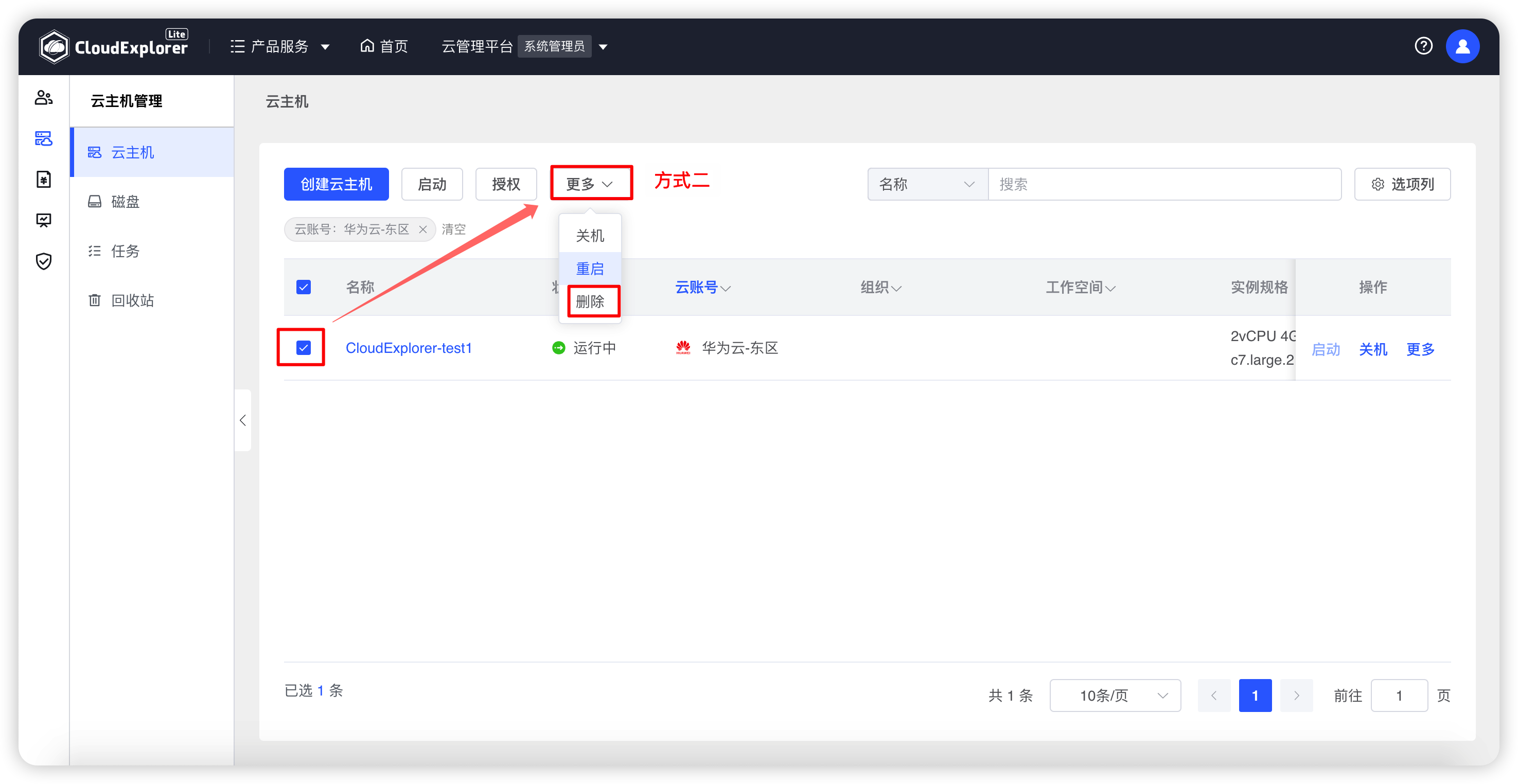Go to the next page arrow

point(1296,695)
